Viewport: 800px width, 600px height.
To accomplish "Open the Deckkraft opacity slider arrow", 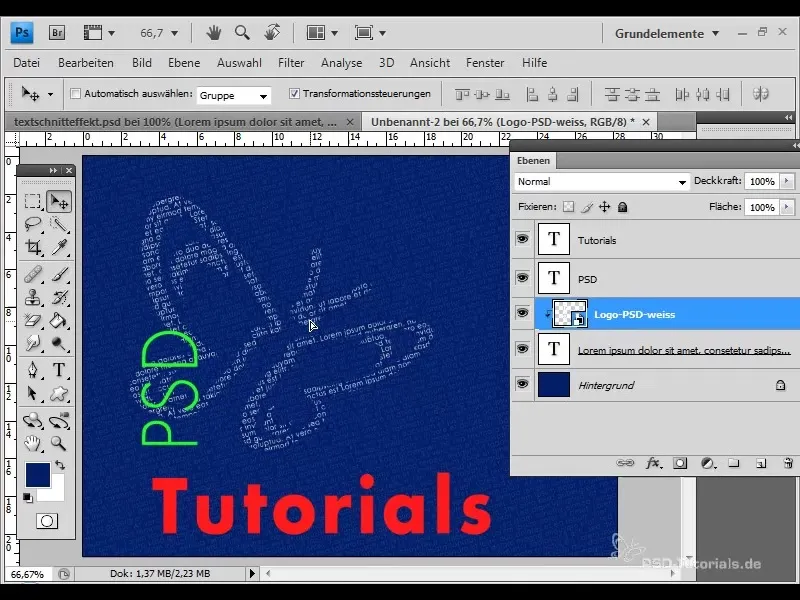I will point(787,181).
